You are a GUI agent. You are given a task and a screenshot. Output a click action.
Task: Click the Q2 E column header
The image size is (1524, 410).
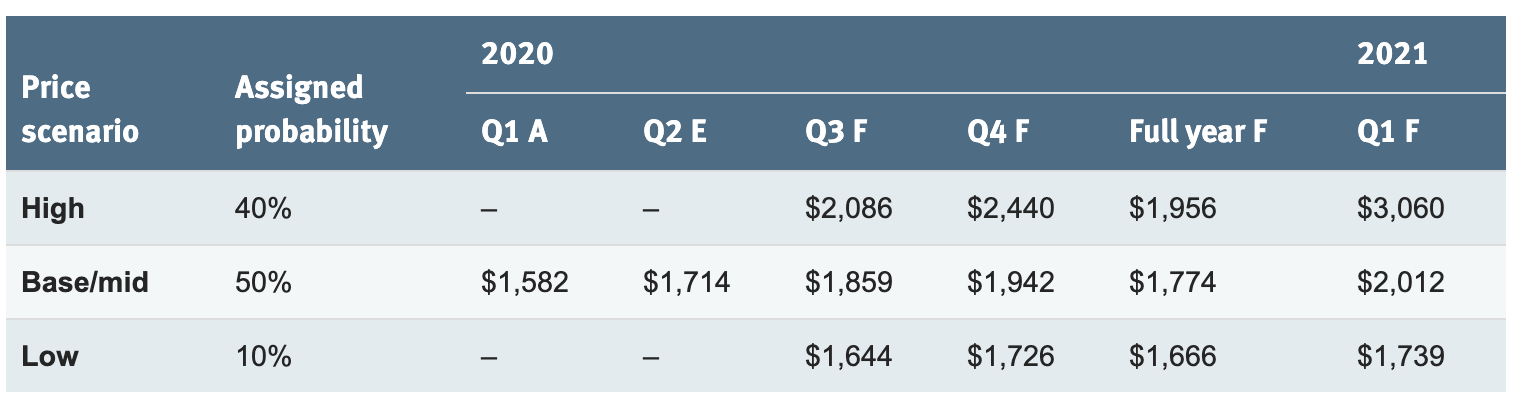(x=676, y=132)
